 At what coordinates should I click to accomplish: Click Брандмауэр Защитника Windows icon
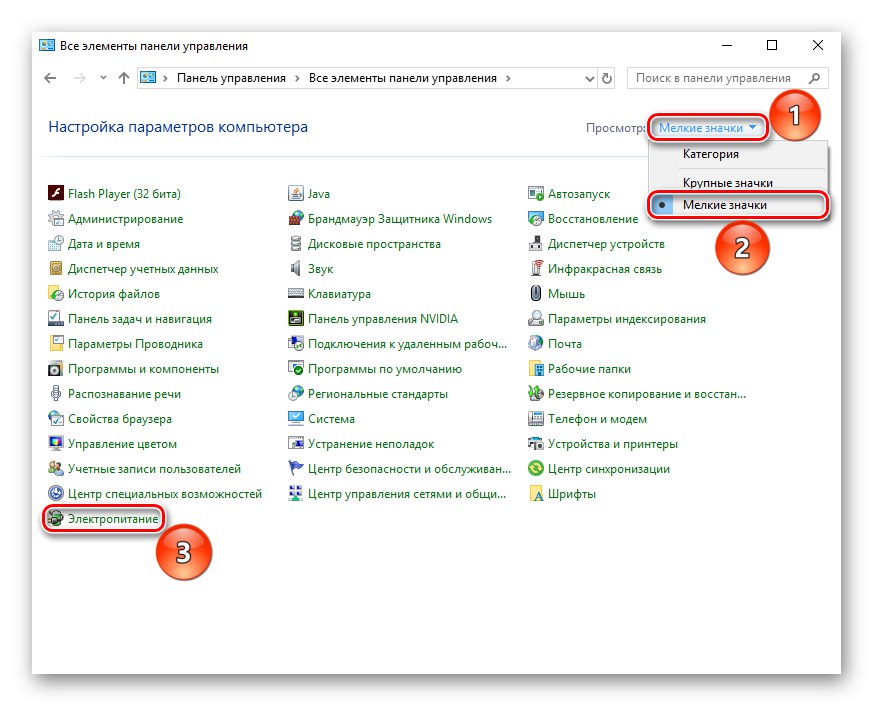pyautogui.click(x=296, y=218)
